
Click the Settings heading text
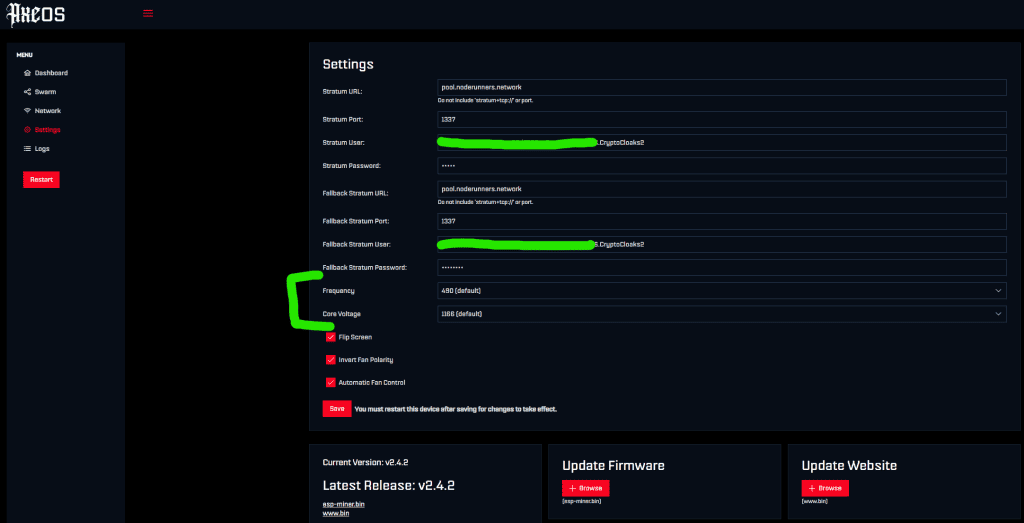point(348,65)
